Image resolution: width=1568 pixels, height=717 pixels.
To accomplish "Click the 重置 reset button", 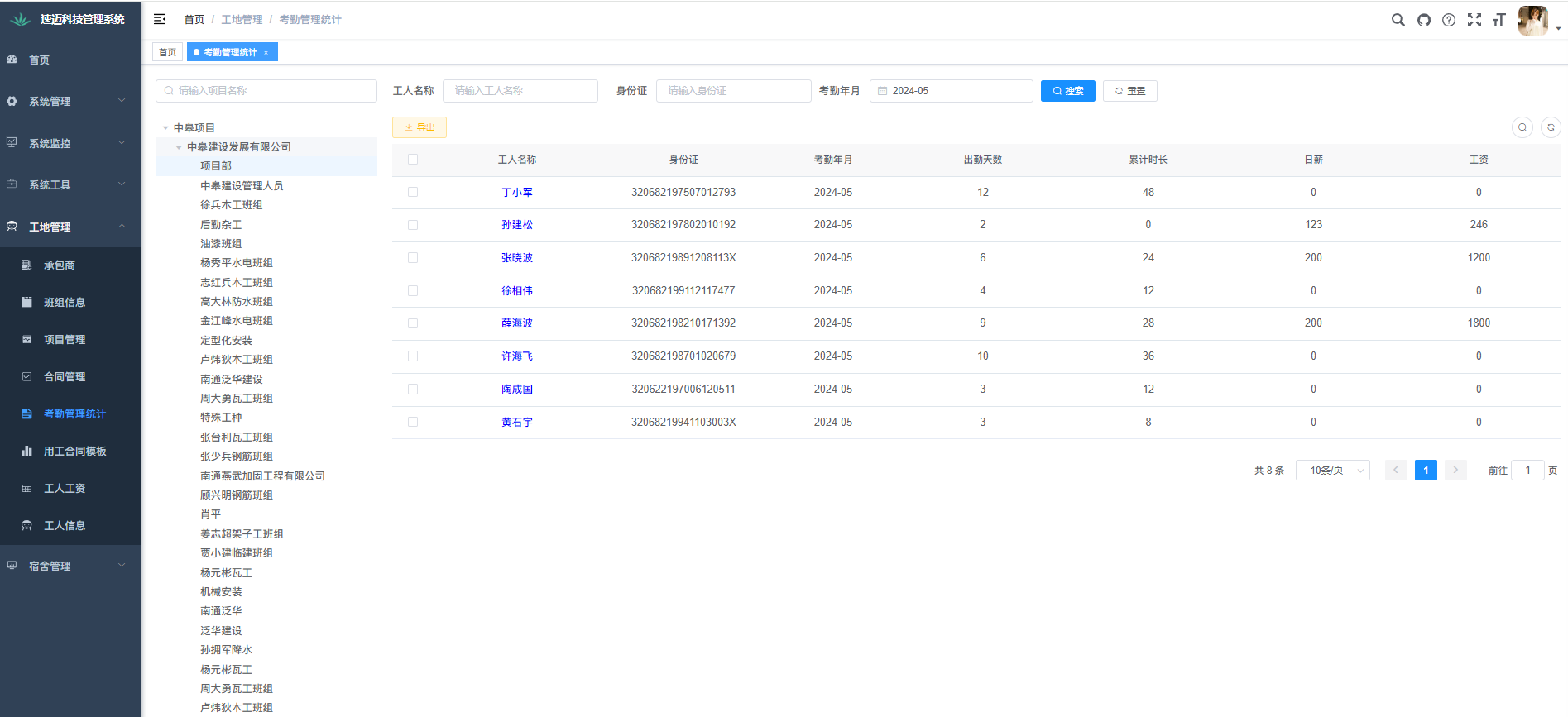I will point(1129,91).
